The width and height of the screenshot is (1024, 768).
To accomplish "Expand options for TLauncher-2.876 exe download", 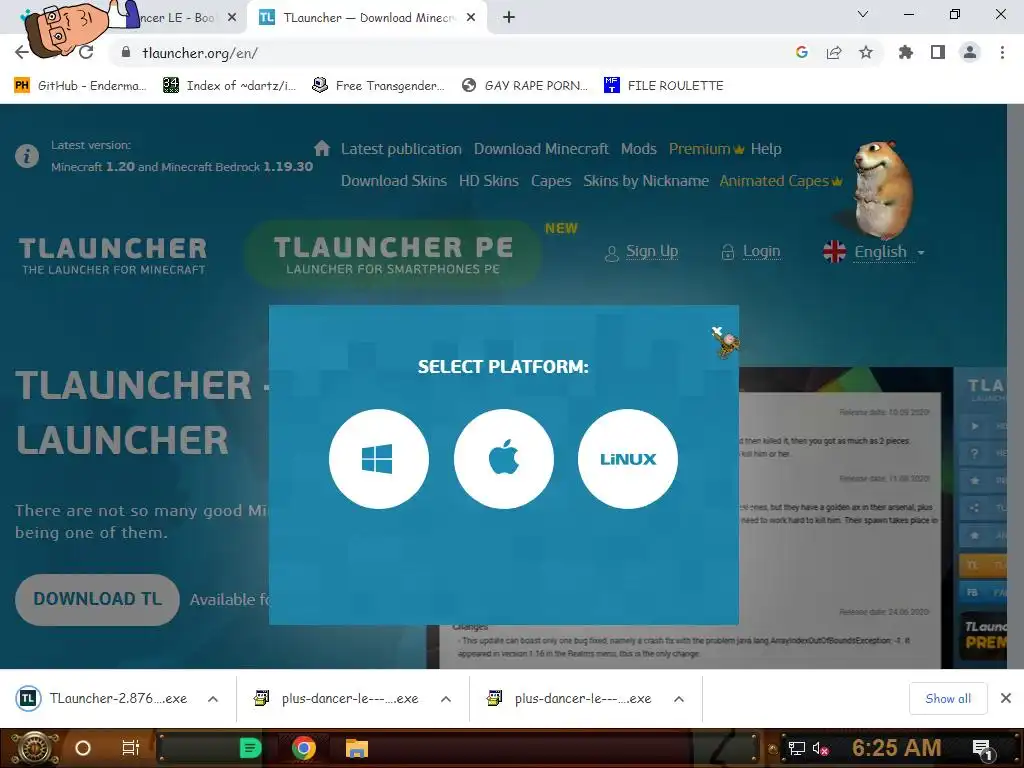I will click(213, 699).
